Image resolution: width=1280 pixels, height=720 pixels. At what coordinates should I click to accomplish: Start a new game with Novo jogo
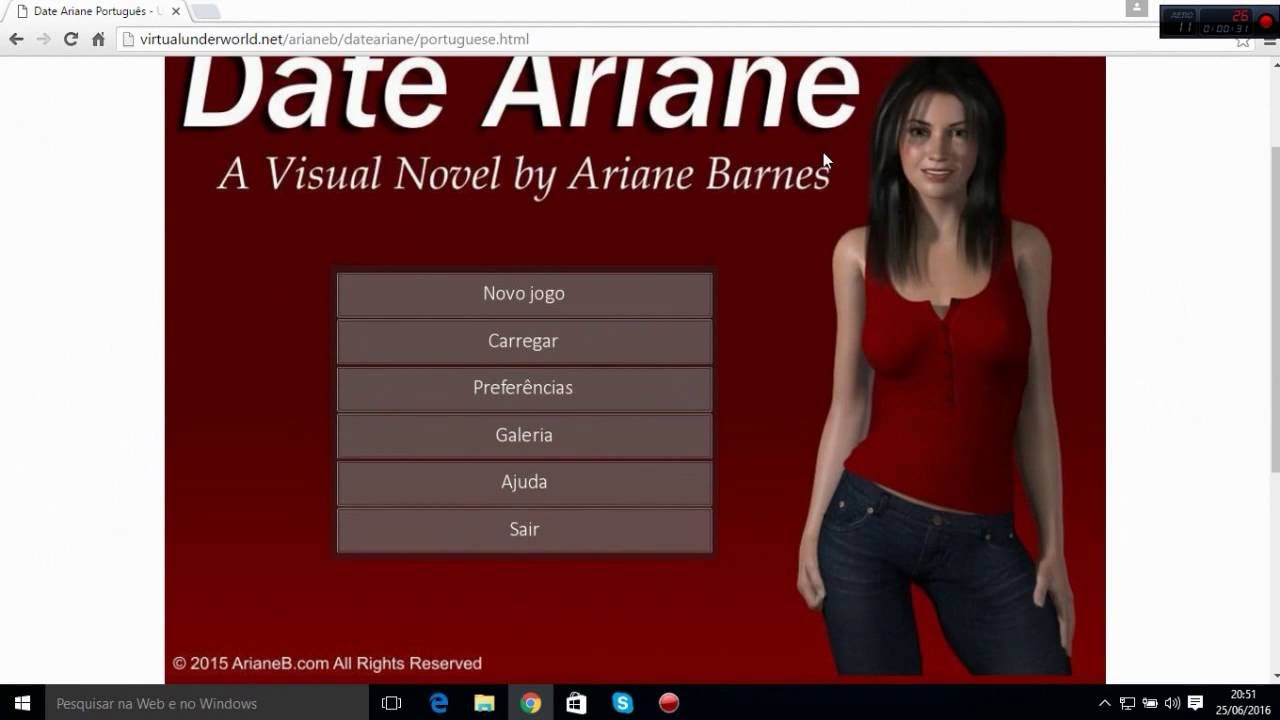524,294
